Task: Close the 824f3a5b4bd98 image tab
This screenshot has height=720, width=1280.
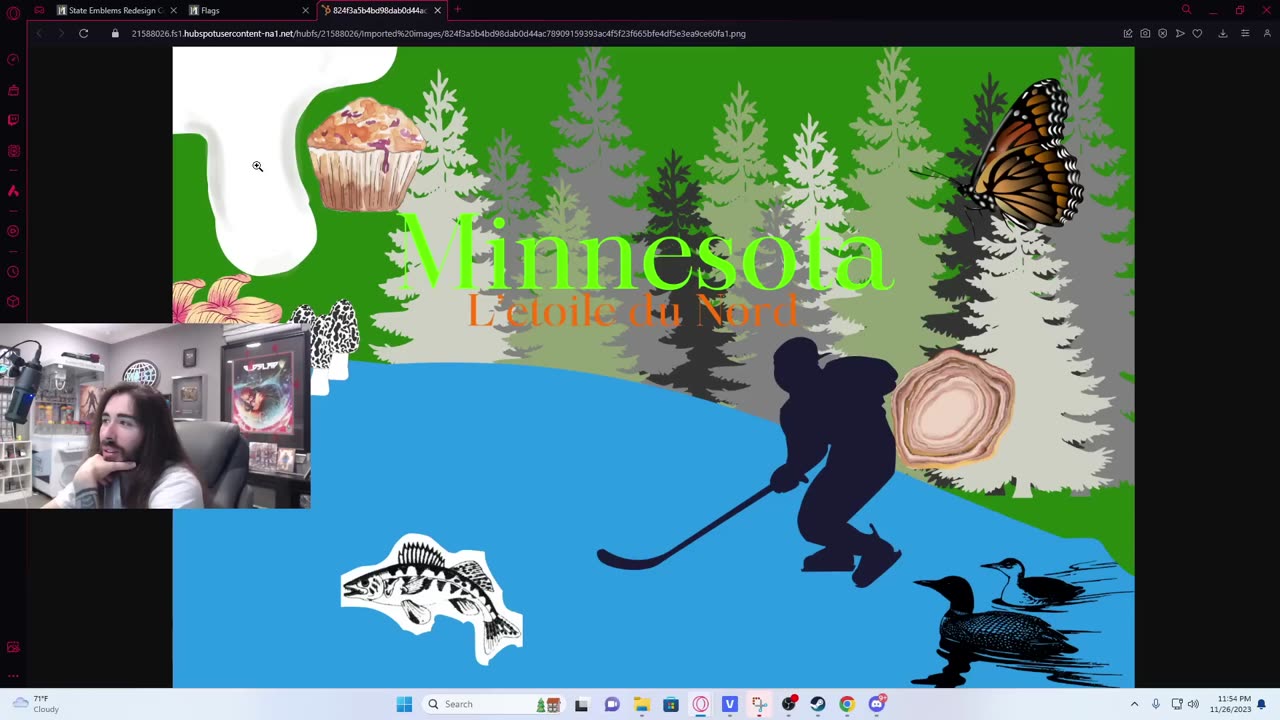Action: [x=437, y=10]
